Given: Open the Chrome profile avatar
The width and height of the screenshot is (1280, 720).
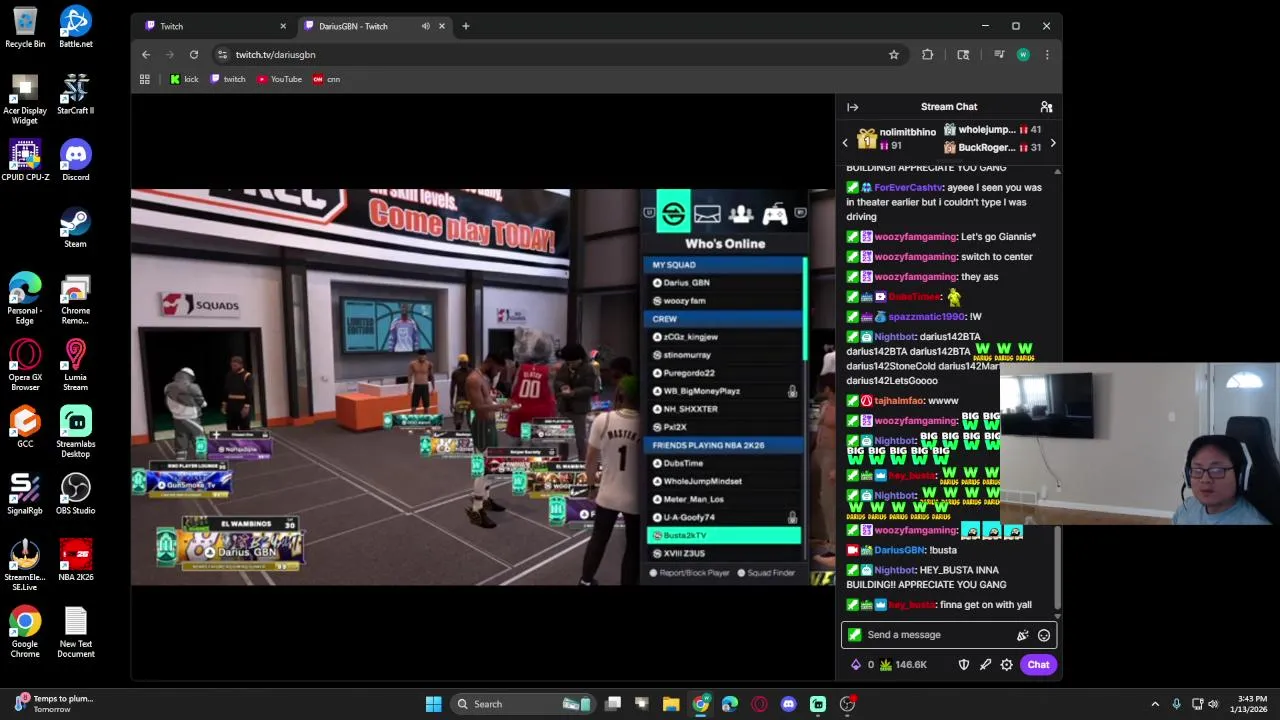Looking at the screenshot, I should tap(1023, 55).
